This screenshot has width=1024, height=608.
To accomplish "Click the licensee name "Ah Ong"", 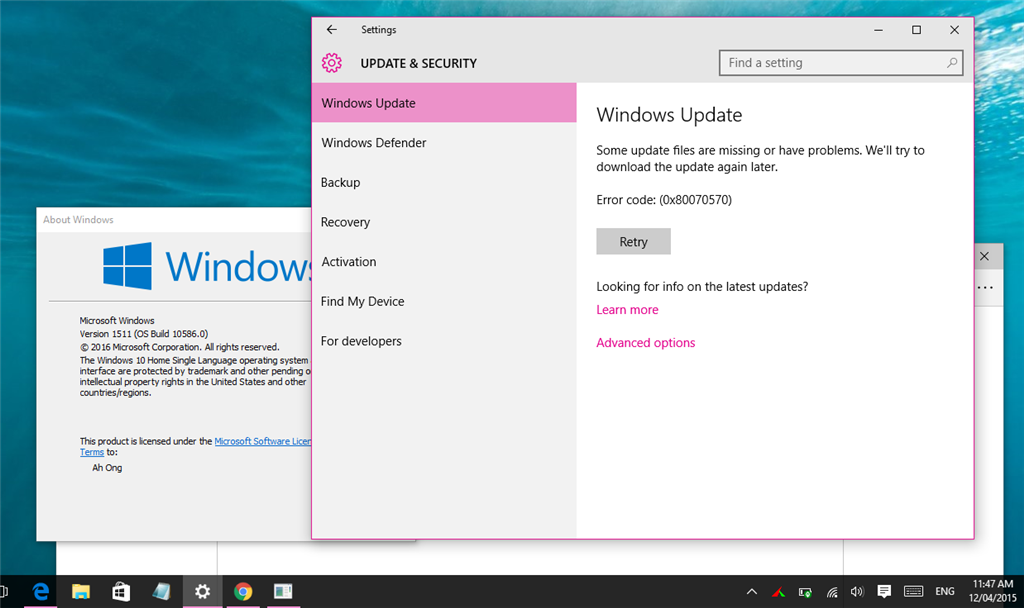I will coord(107,468).
